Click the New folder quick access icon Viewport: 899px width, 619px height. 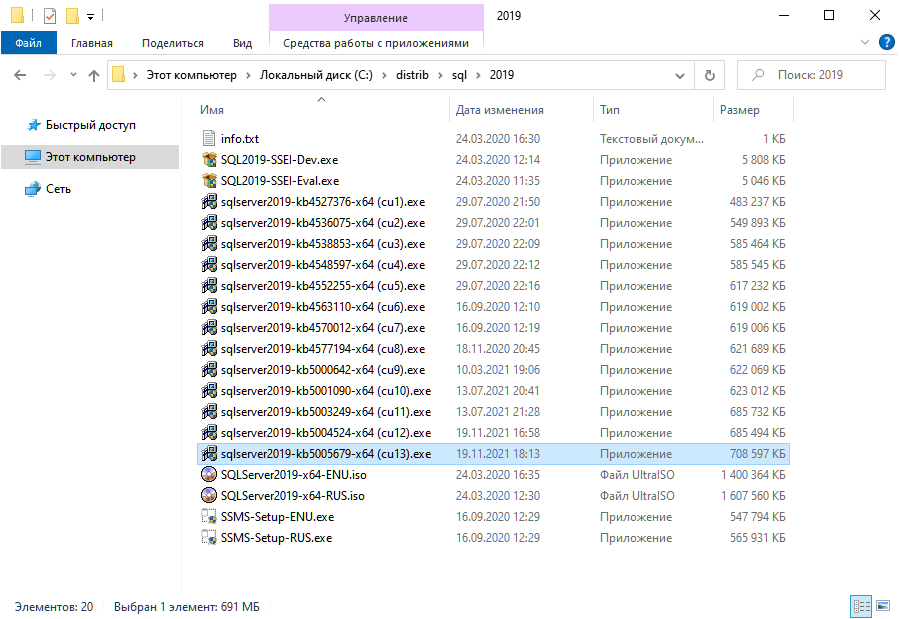coord(72,15)
